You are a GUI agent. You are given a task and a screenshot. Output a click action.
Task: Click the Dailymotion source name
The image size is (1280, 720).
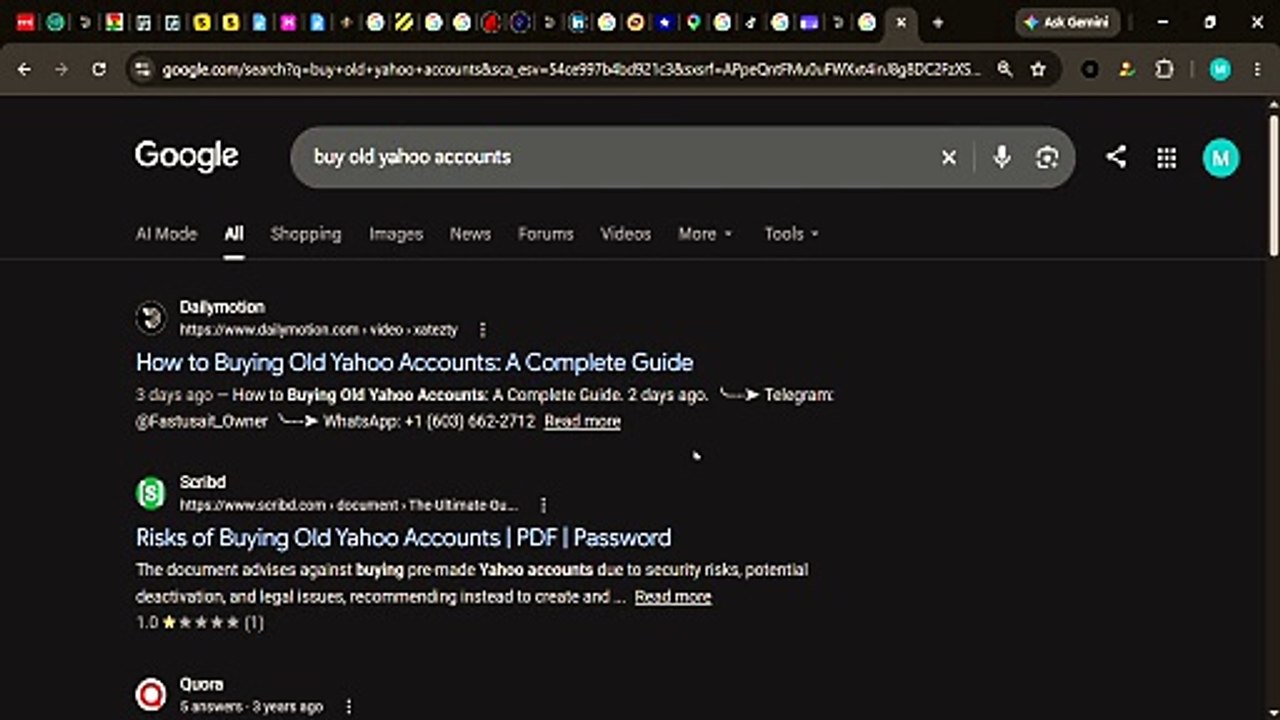point(222,307)
